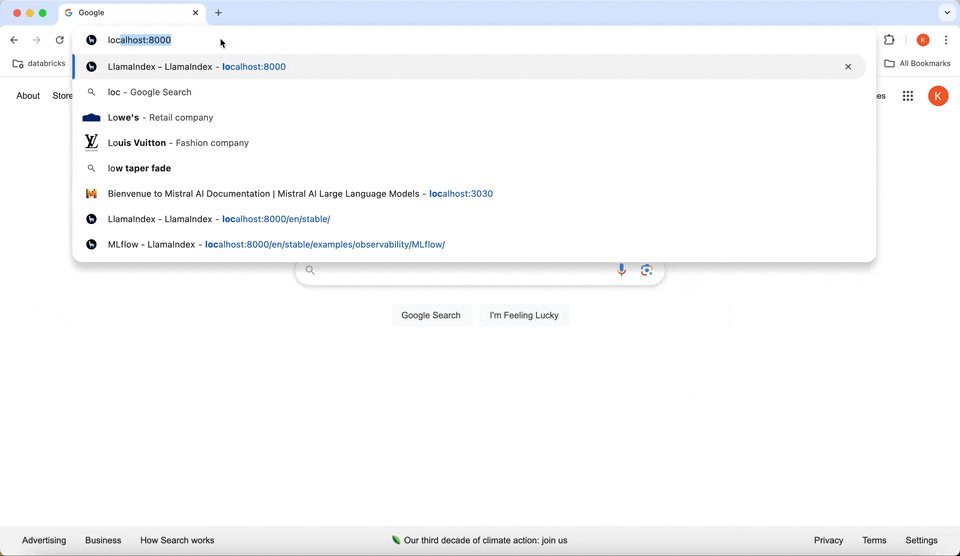The width and height of the screenshot is (960, 556).
Task: Open the Google apps grid
Action: coord(908,96)
